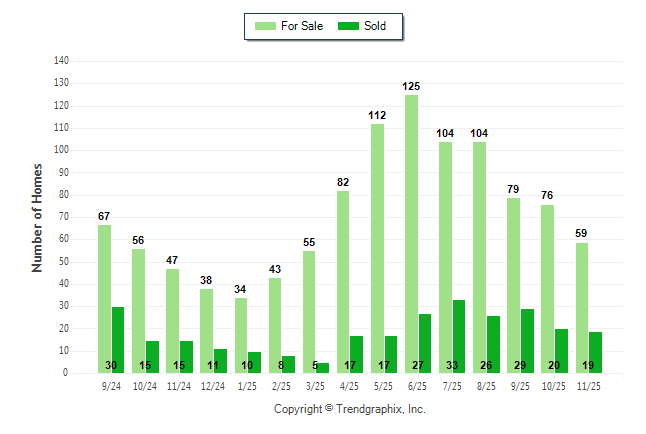This screenshot has height=434, width=646.
Task: Select the 9/24 Sold bar
Action: (x=118, y=340)
